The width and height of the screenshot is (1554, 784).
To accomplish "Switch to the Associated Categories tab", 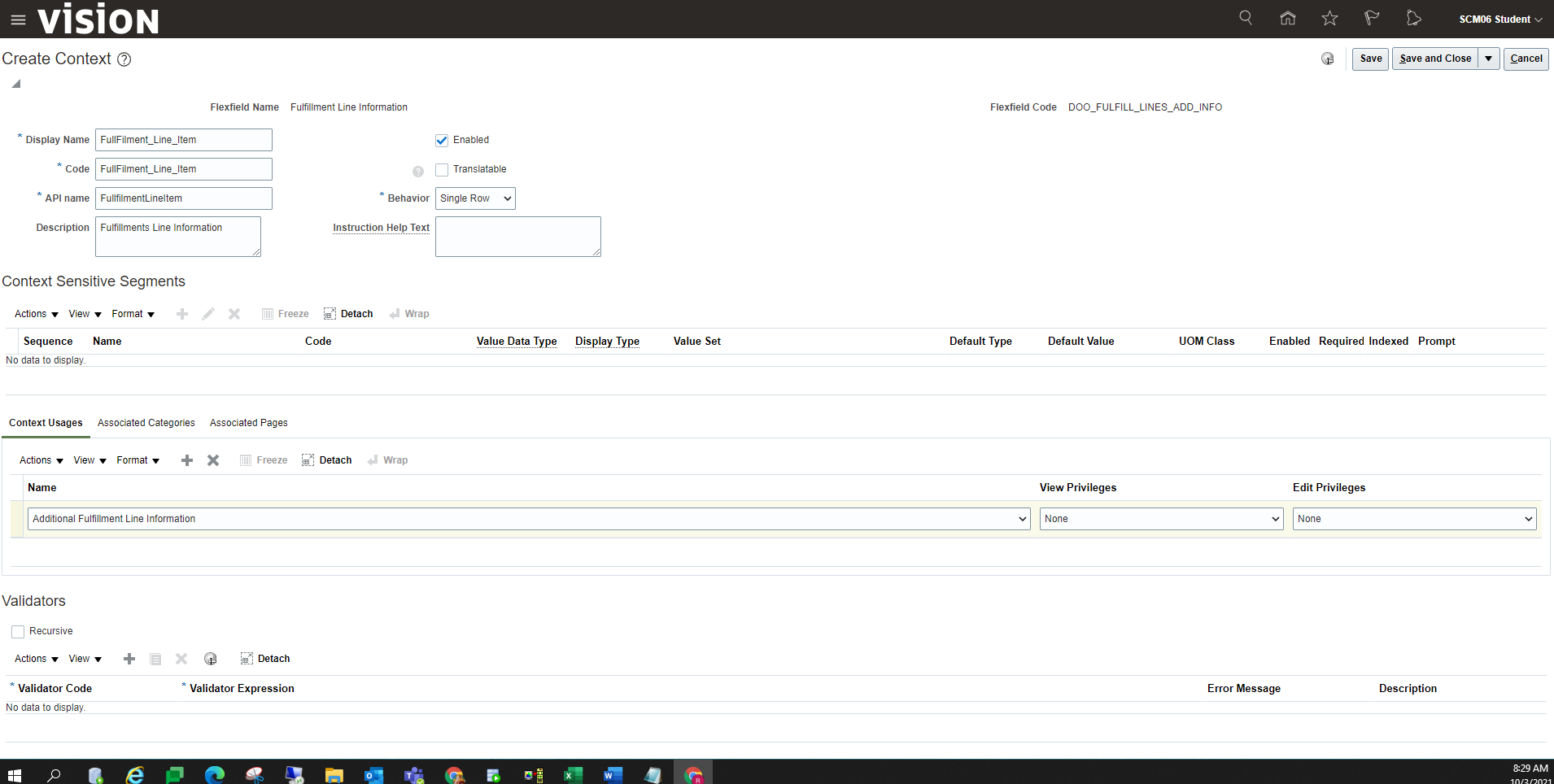I will [x=146, y=422].
